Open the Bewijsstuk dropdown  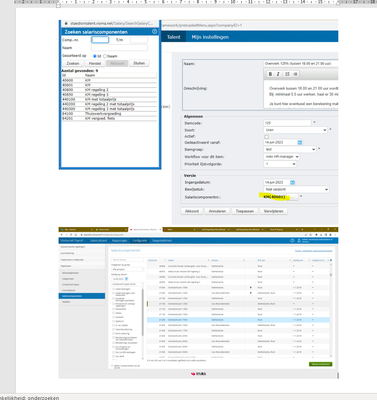[x=296, y=189]
